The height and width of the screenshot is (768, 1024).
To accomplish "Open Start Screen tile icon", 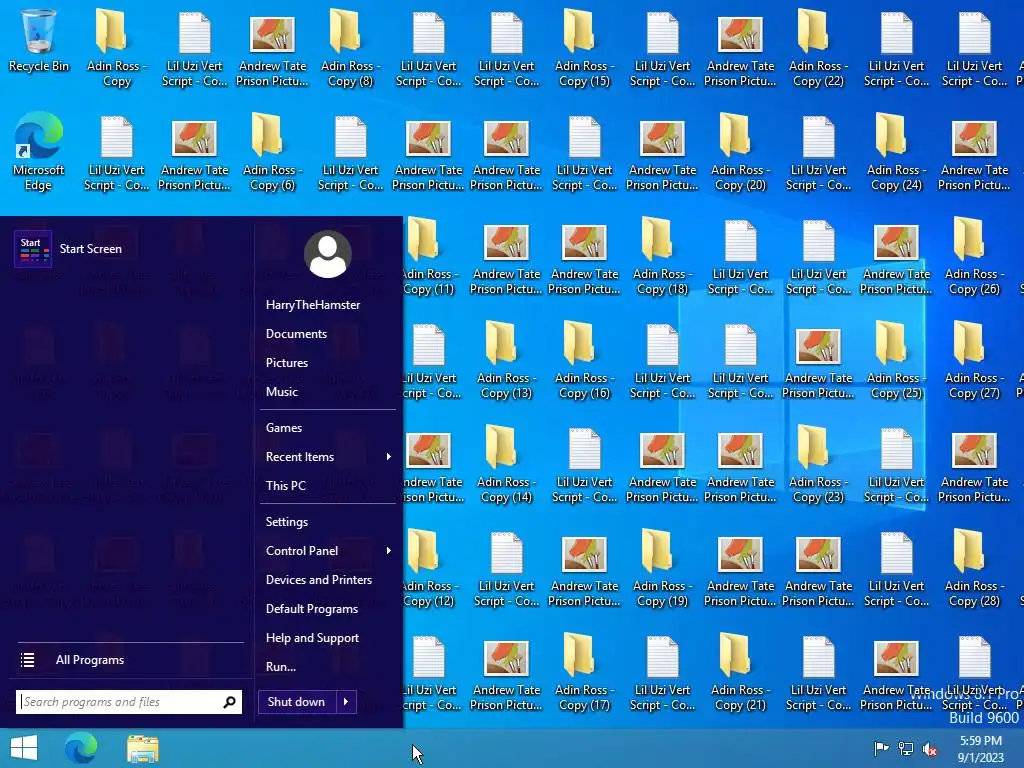I will (x=33, y=249).
